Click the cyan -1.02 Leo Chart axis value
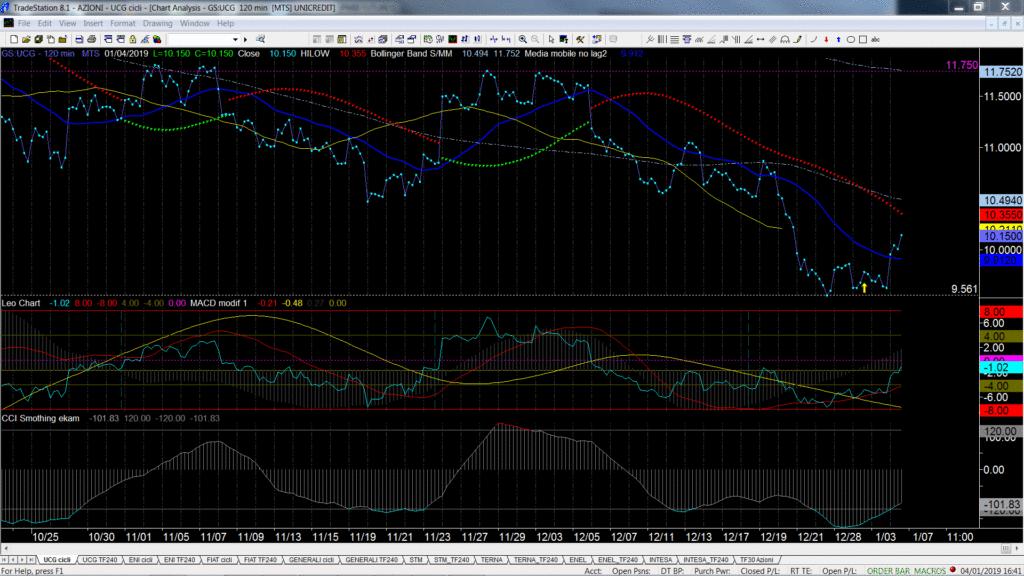Viewport: 1024px width, 576px height. click(x=1002, y=368)
